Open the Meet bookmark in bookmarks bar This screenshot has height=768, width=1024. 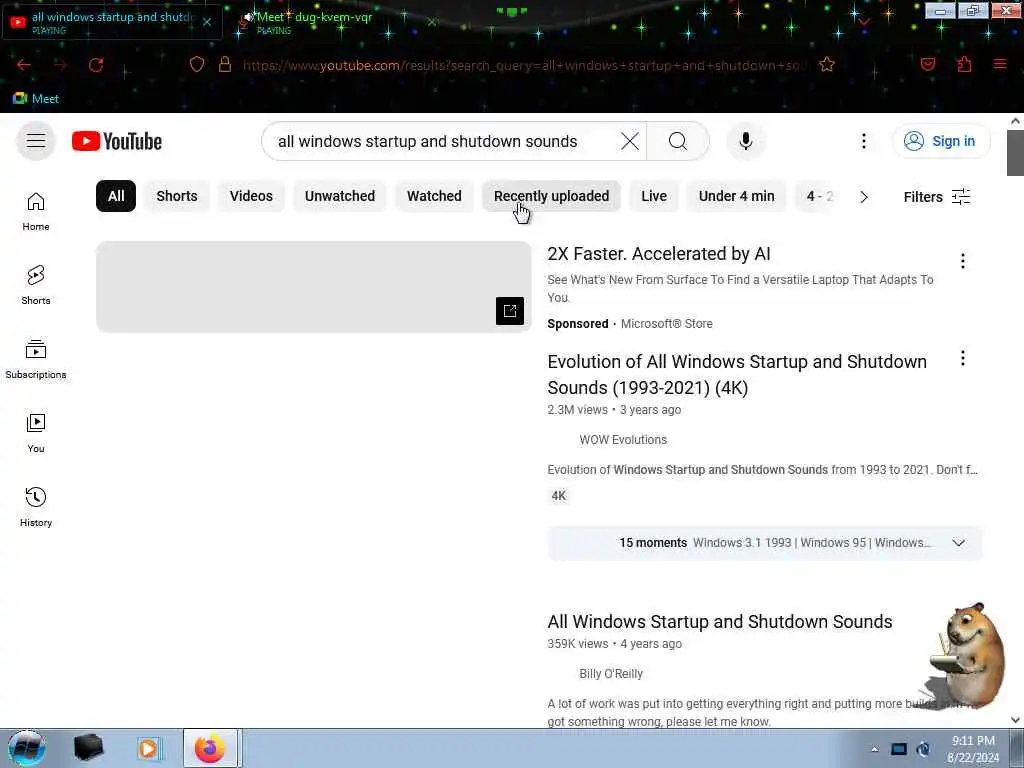36,99
